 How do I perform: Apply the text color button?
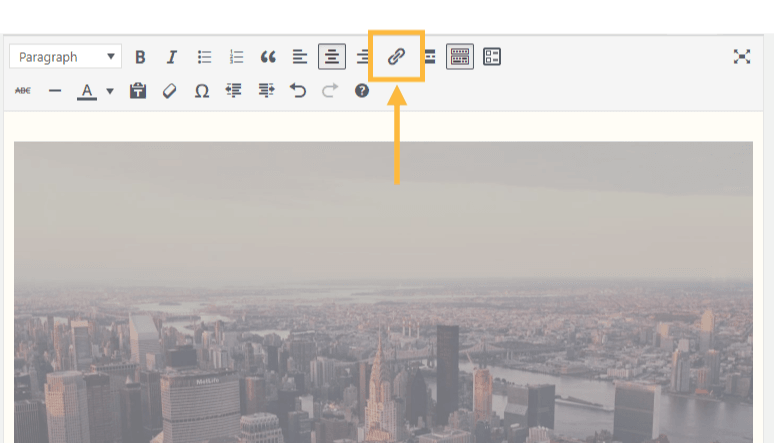[87, 91]
